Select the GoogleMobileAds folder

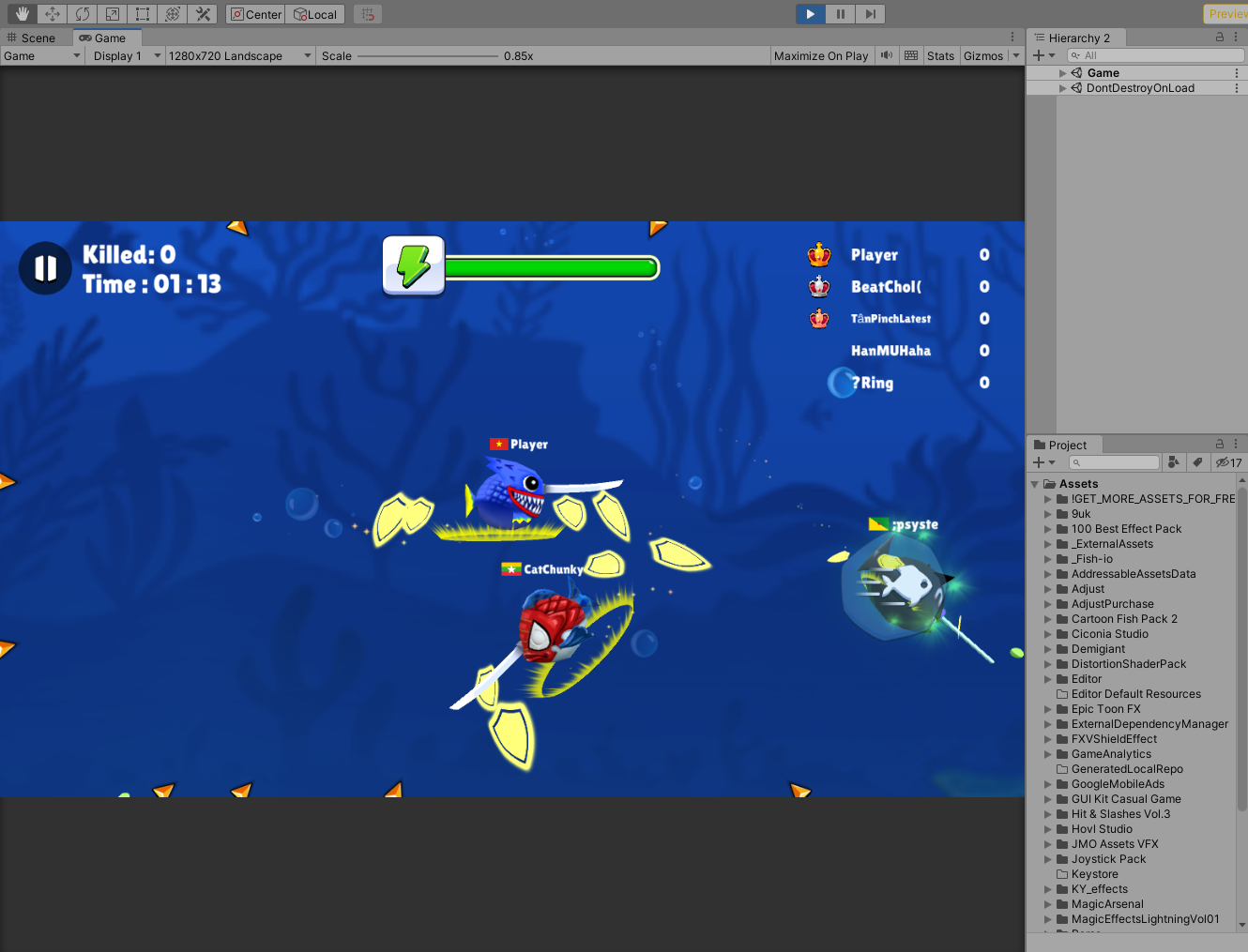point(1118,784)
